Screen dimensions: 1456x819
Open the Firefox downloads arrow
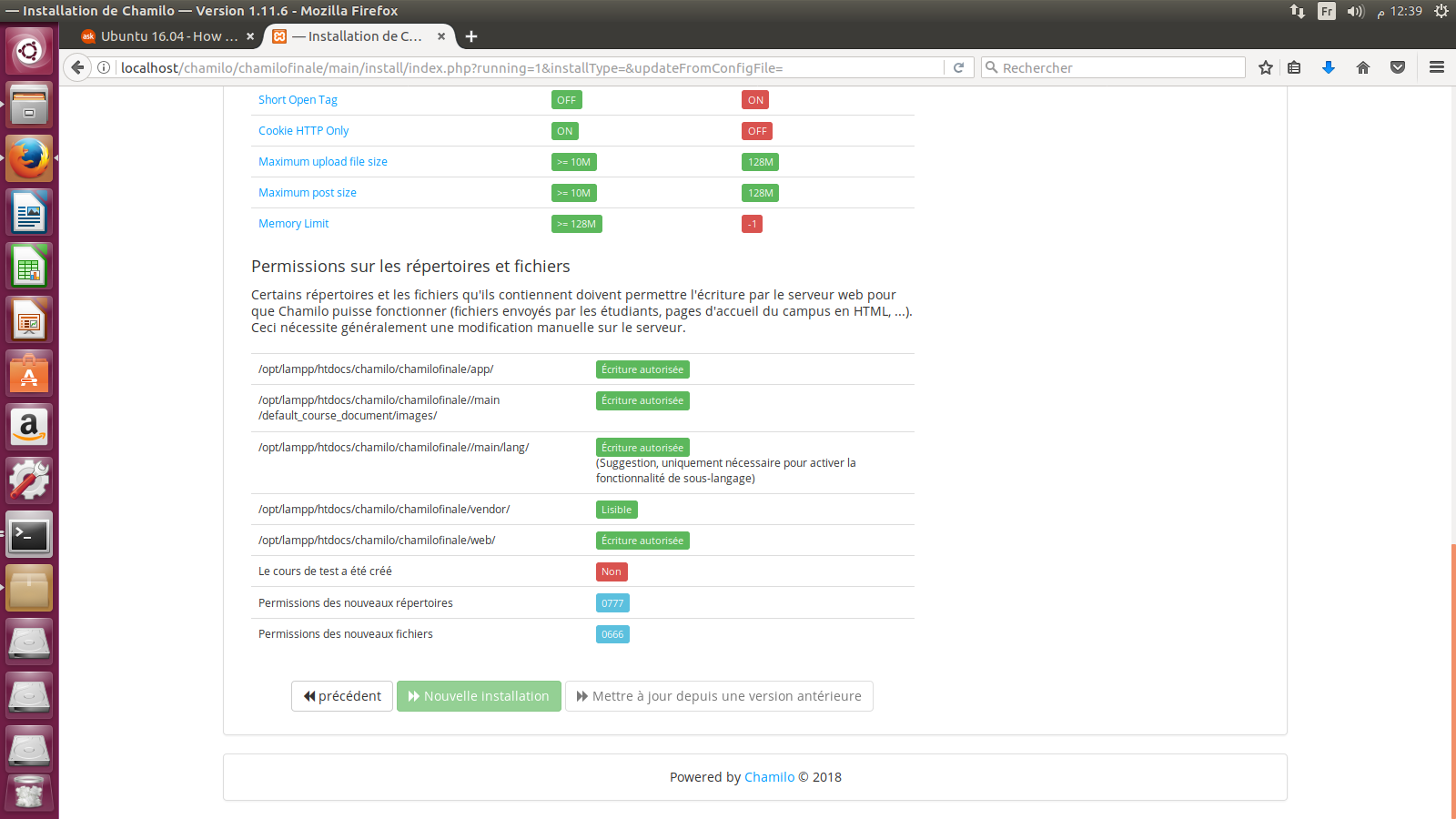click(x=1329, y=67)
